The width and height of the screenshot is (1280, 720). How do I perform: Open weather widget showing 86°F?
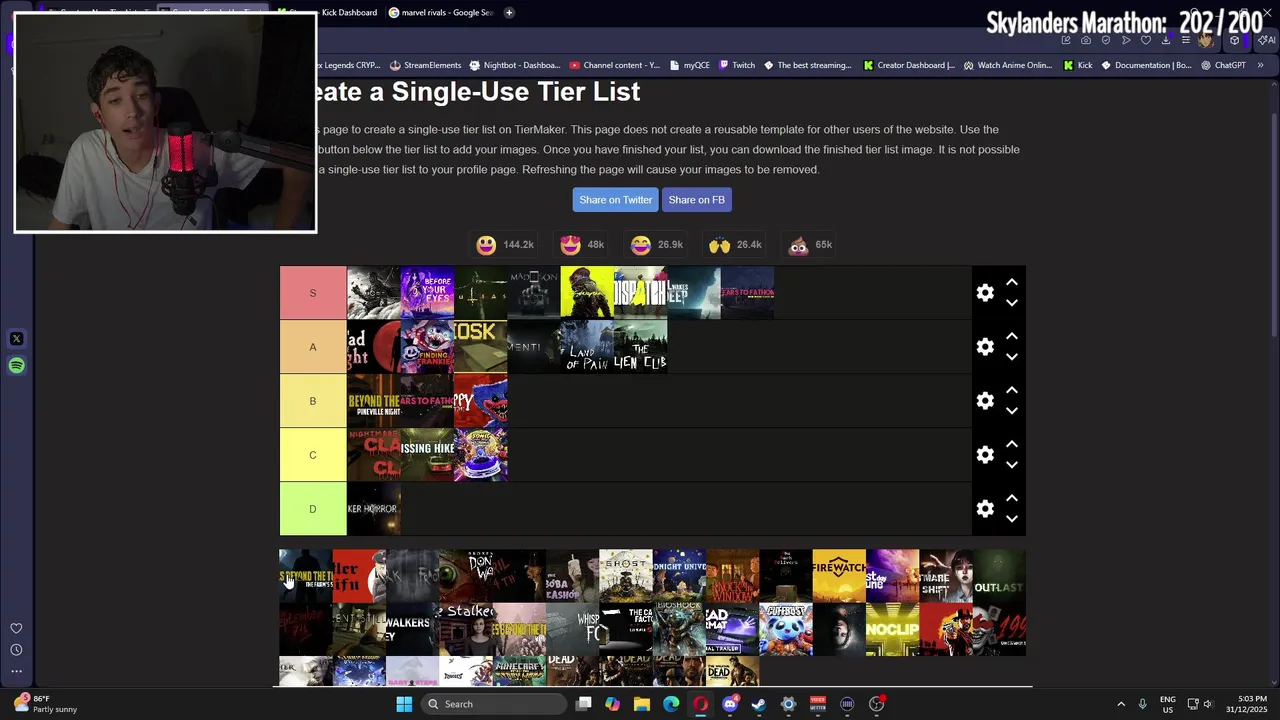tap(46, 704)
